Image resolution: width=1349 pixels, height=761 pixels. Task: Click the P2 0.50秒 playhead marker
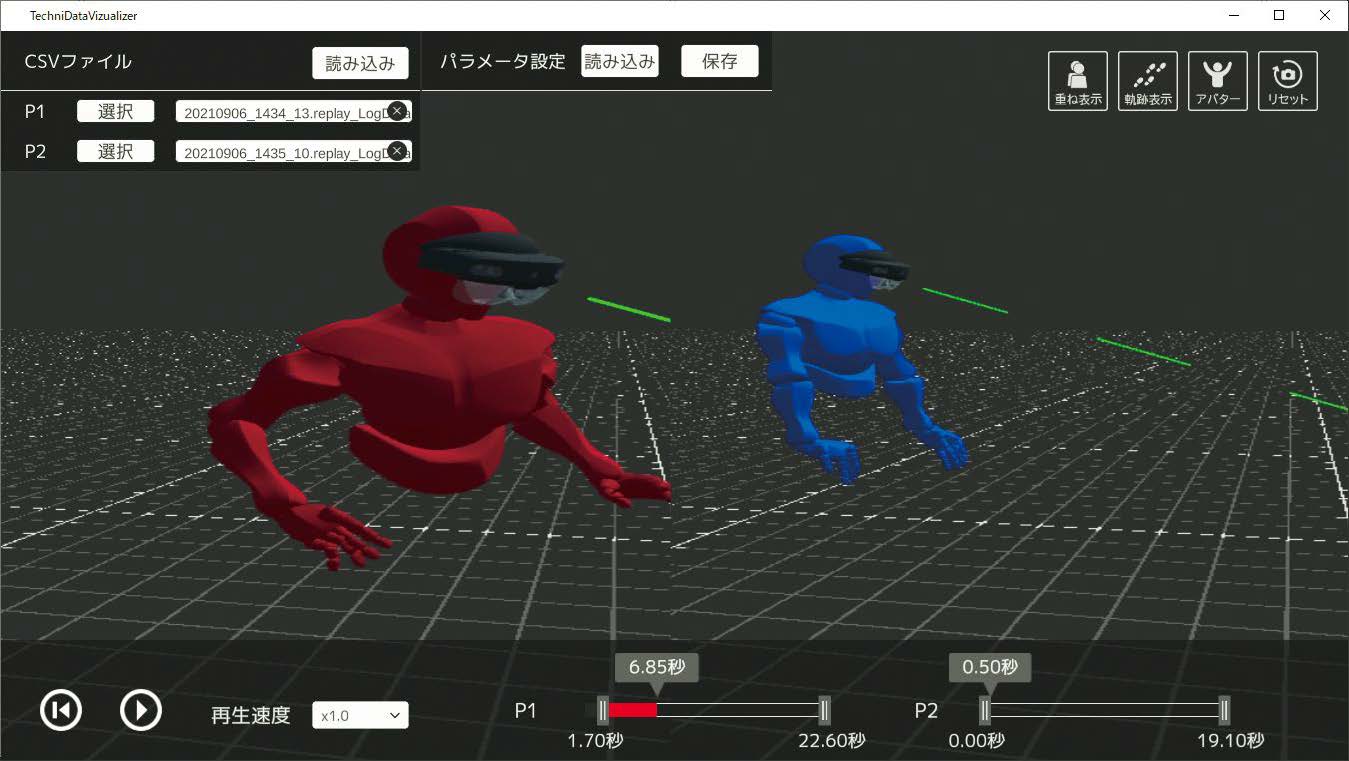pyautogui.click(x=989, y=668)
